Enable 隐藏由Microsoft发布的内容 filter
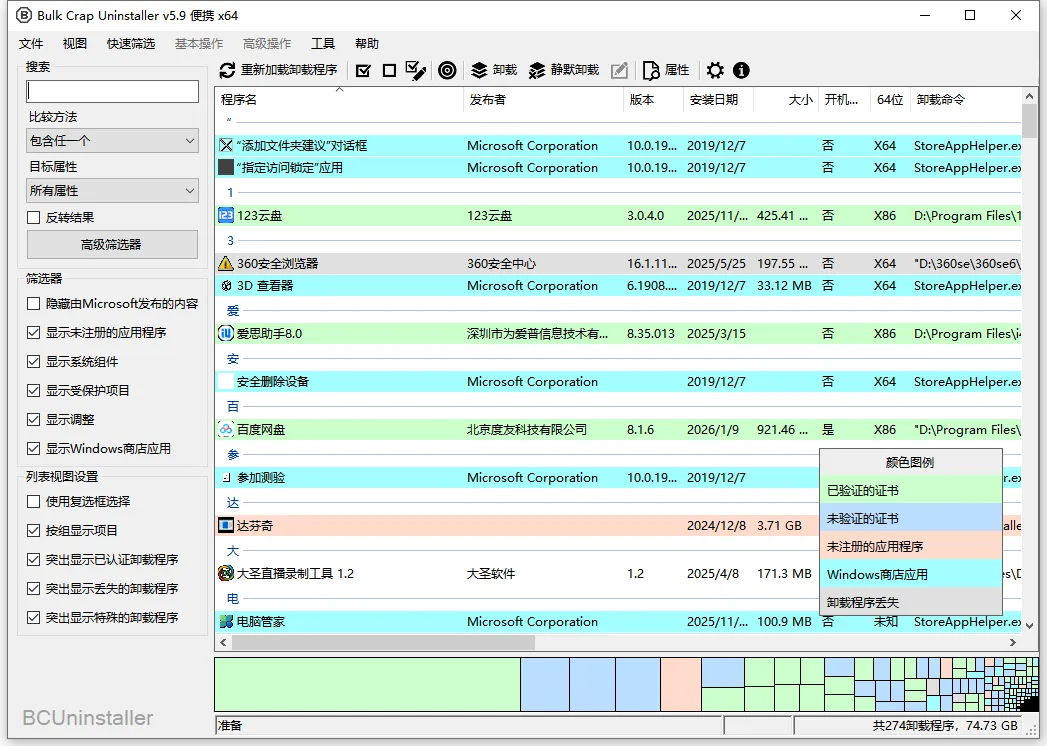Image resolution: width=1047 pixels, height=746 pixels. point(33,303)
